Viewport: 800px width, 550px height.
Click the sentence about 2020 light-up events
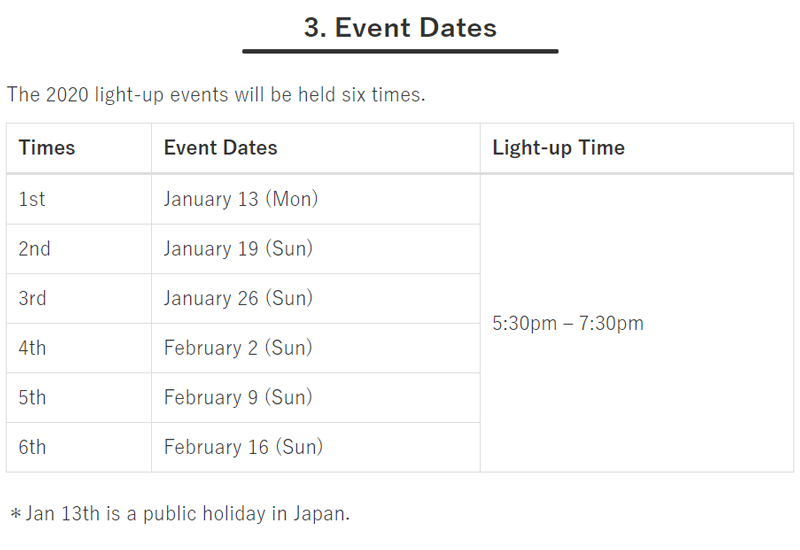(216, 95)
